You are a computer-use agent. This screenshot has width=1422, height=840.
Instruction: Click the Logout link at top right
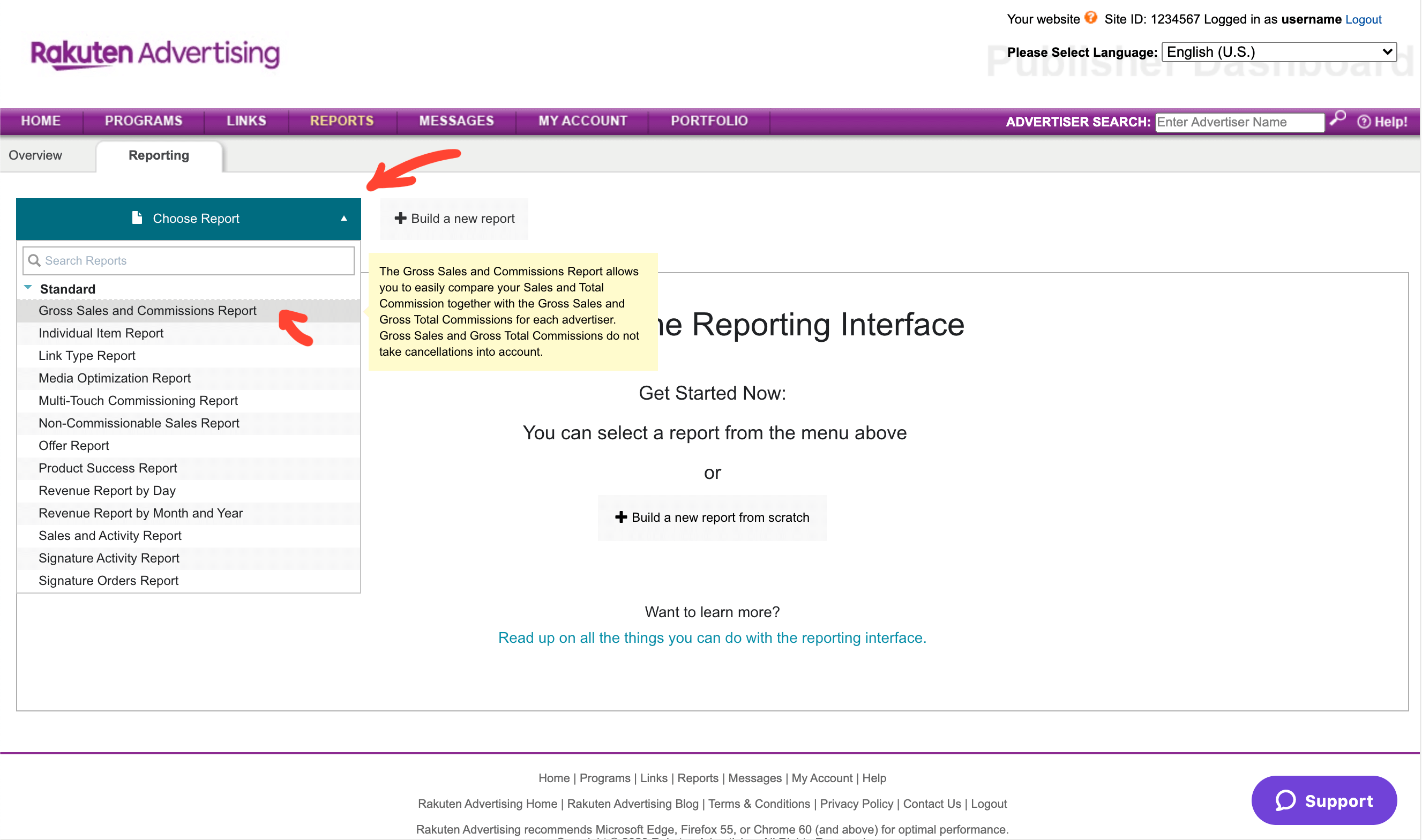click(x=1363, y=19)
